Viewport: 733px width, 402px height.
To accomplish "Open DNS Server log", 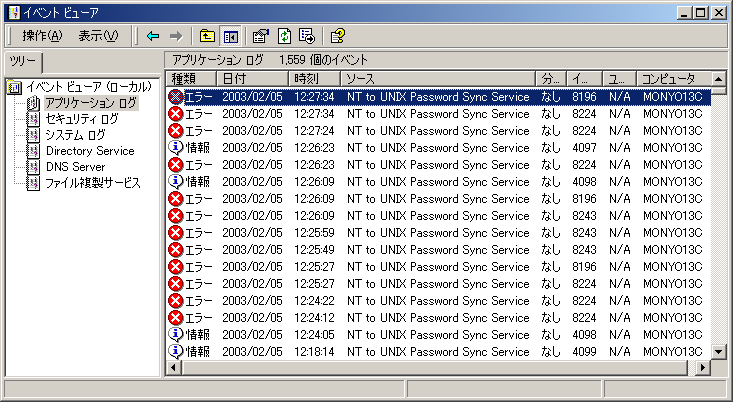I will (75, 167).
